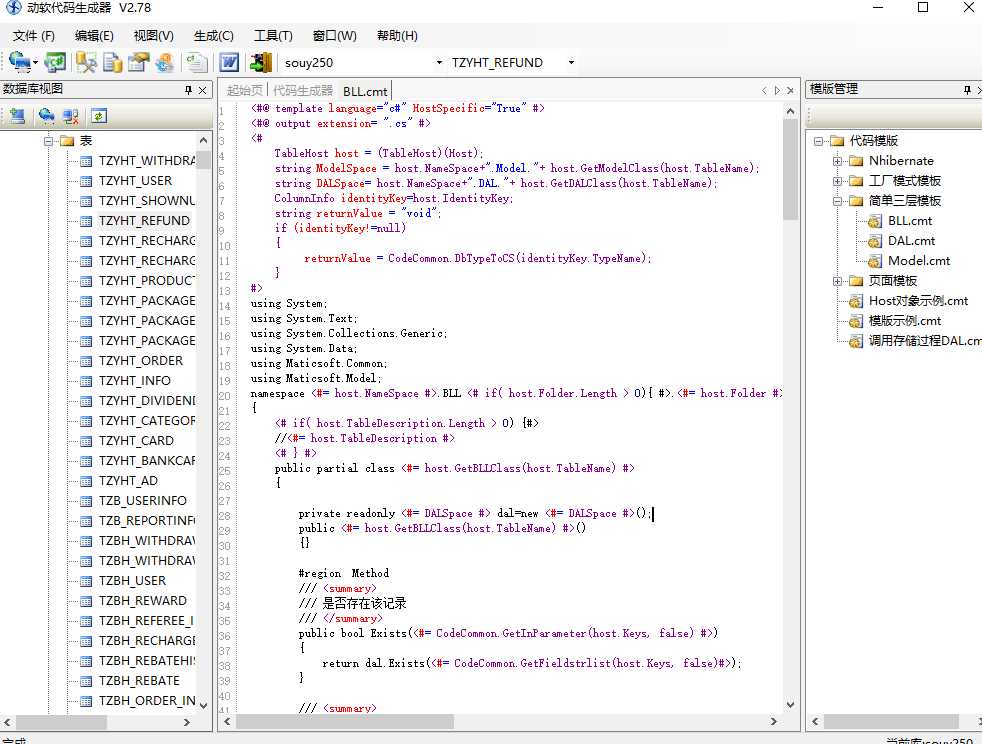
Task: Collapse the 代码模版 tree node
Action: (818, 140)
